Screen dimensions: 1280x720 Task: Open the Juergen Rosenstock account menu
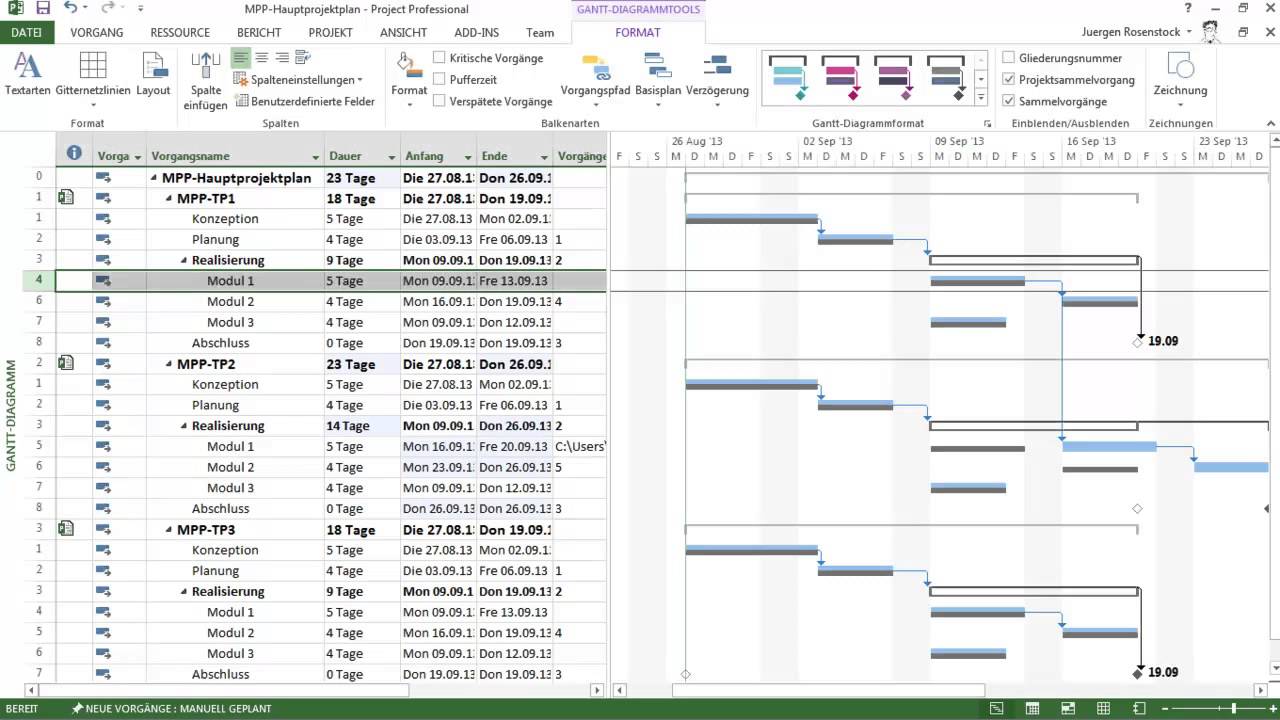[1137, 32]
